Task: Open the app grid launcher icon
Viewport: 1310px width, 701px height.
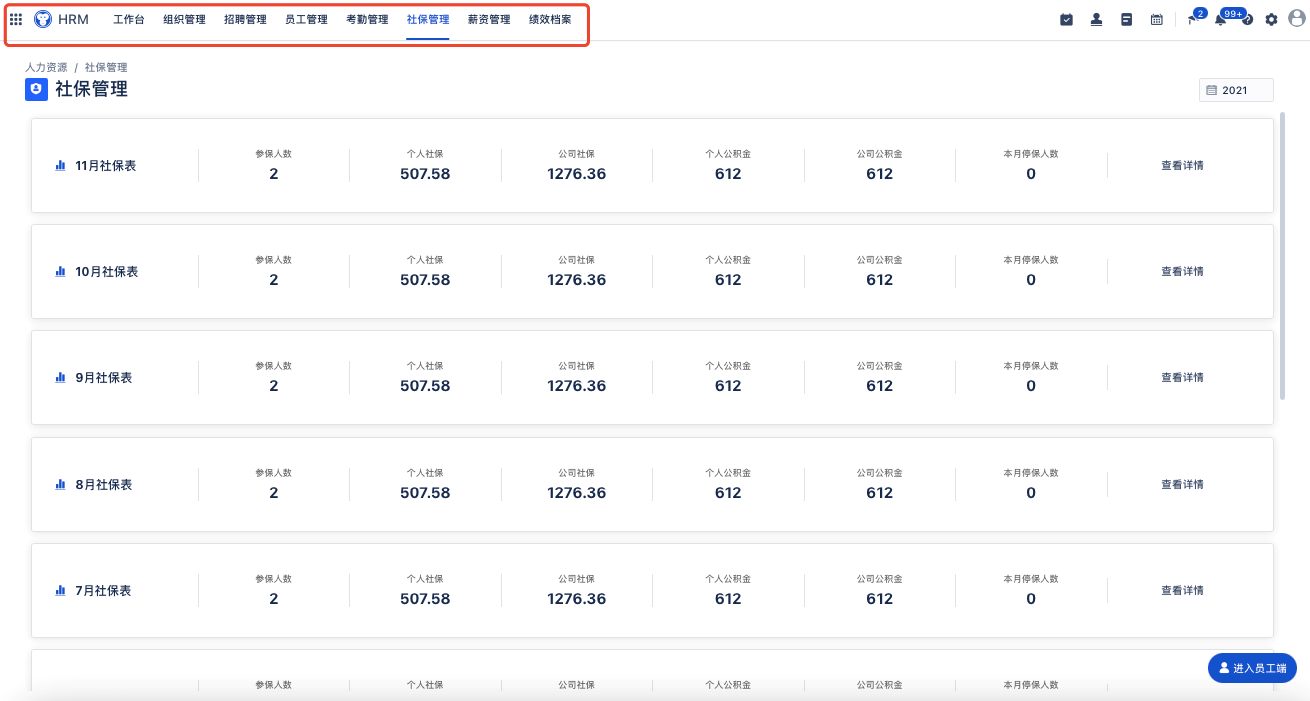Action: coord(16,19)
